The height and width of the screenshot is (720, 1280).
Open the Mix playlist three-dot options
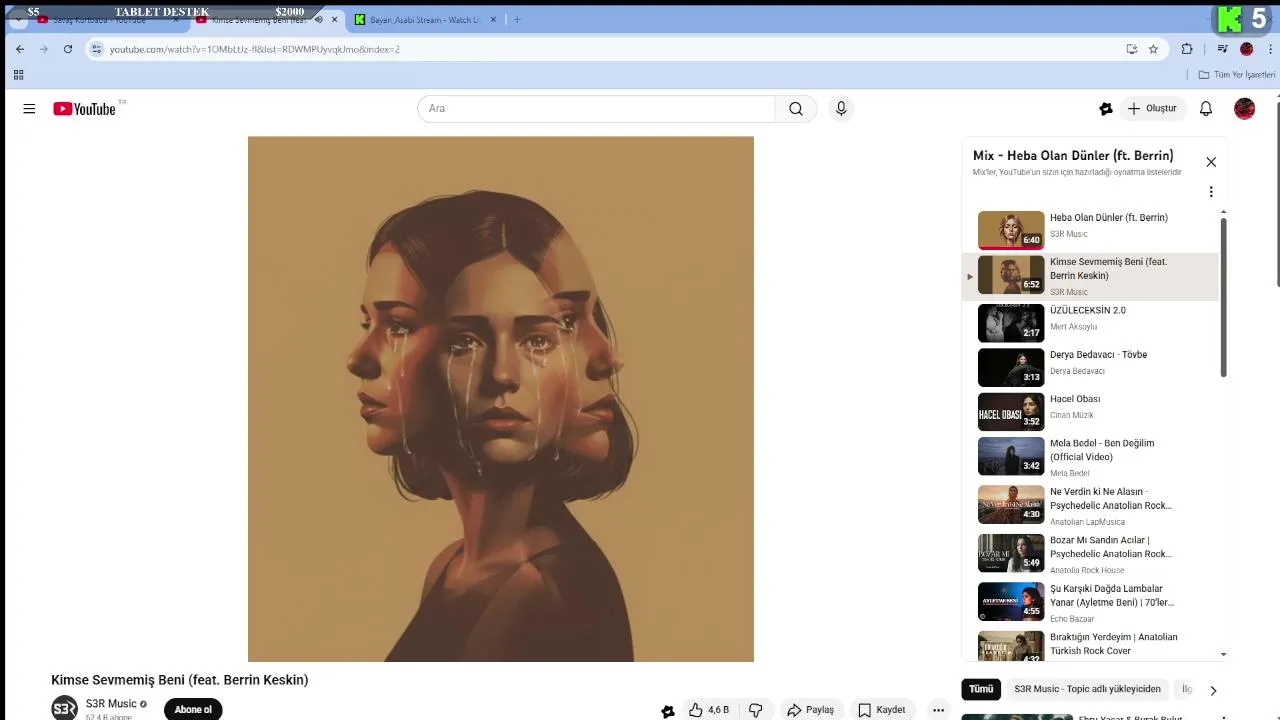point(1211,192)
